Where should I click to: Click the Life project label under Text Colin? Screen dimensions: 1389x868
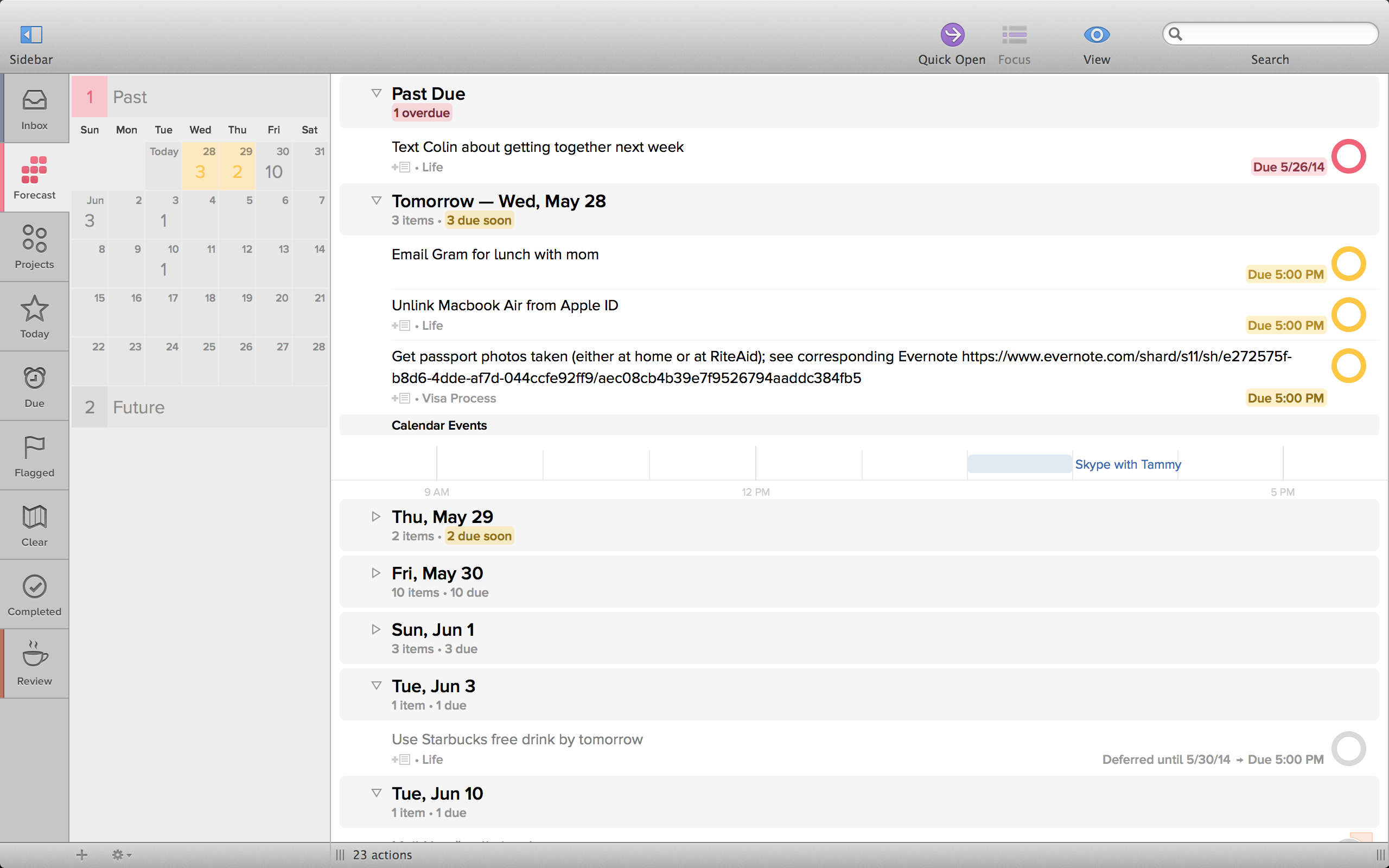(x=432, y=167)
